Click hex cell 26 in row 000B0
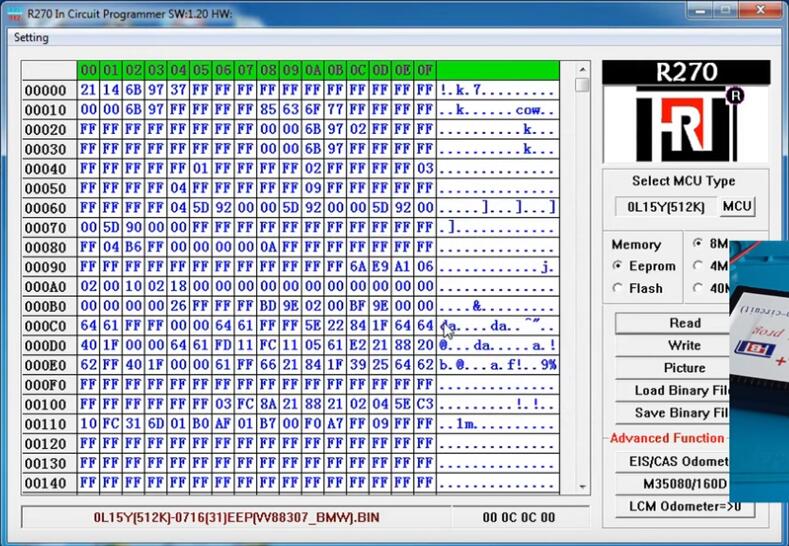The image size is (789, 546). coord(178,306)
